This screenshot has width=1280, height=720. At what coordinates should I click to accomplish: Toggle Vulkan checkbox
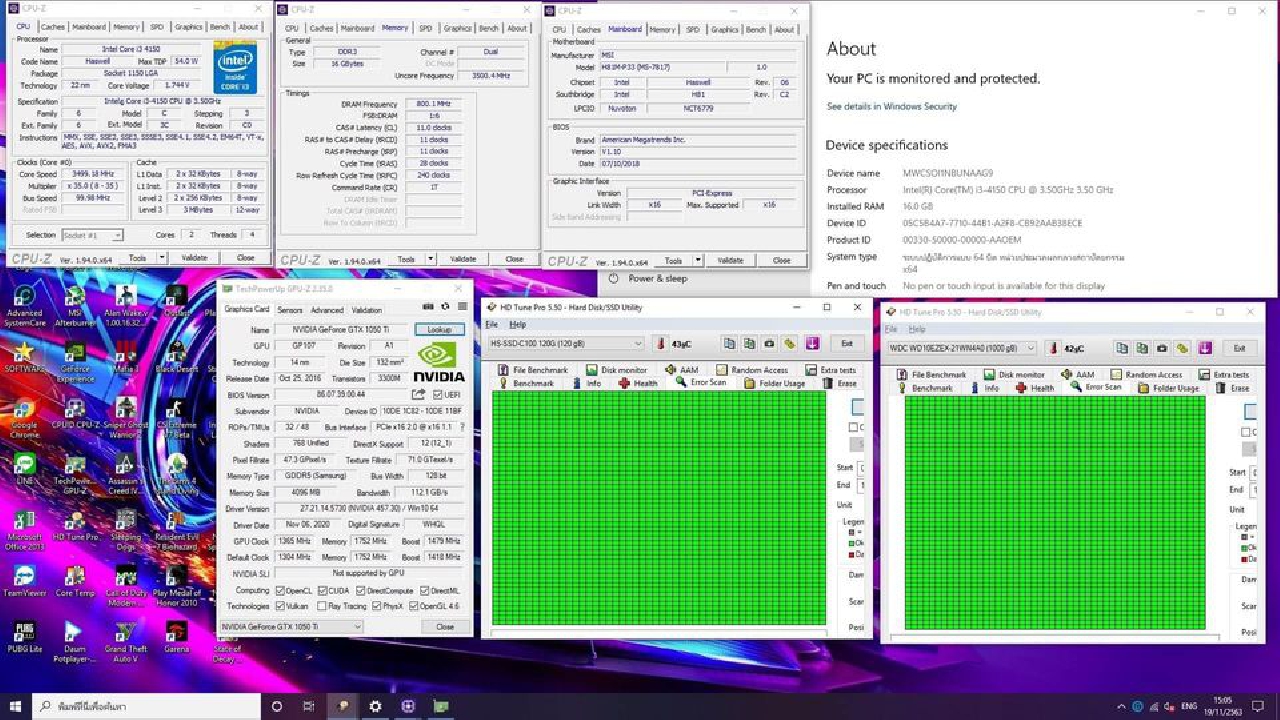point(280,606)
